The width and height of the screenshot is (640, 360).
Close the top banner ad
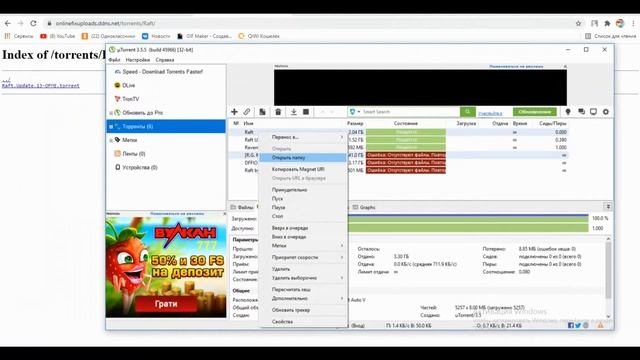click(x=565, y=67)
